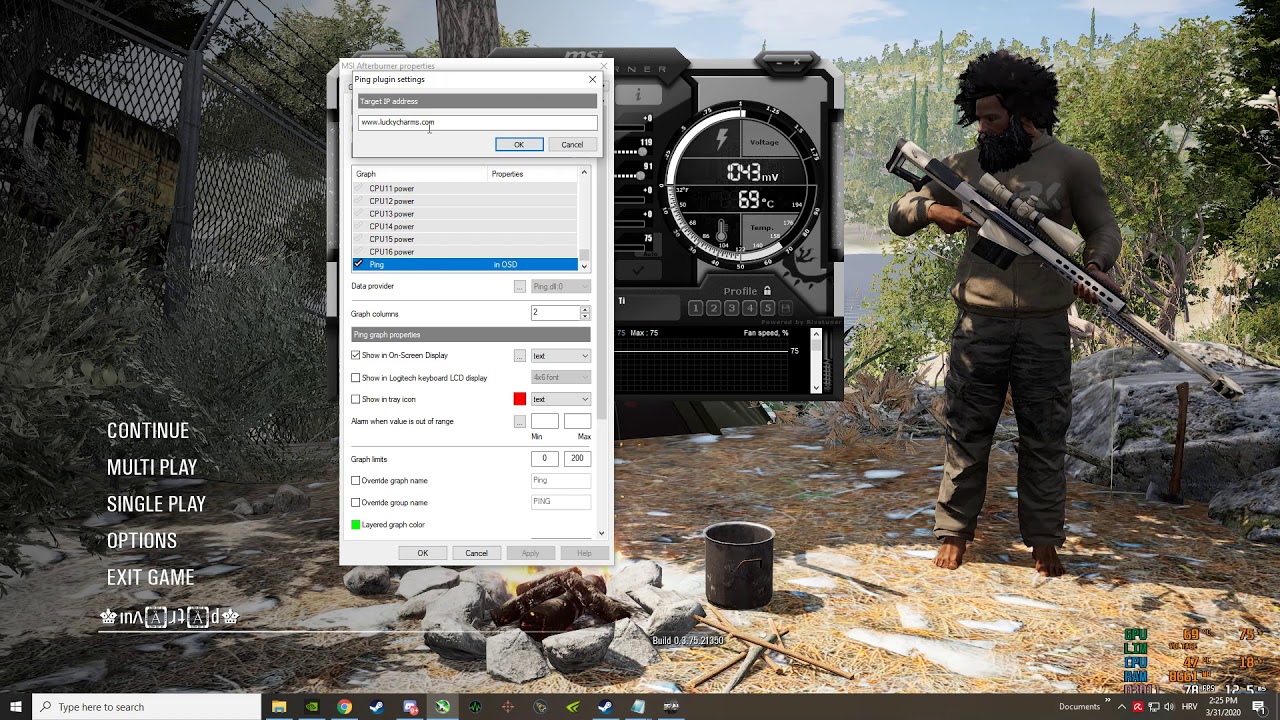Enable Show in Logitech keyboard LCD display
Screen dimensions: 1280x720
[355, 378]
